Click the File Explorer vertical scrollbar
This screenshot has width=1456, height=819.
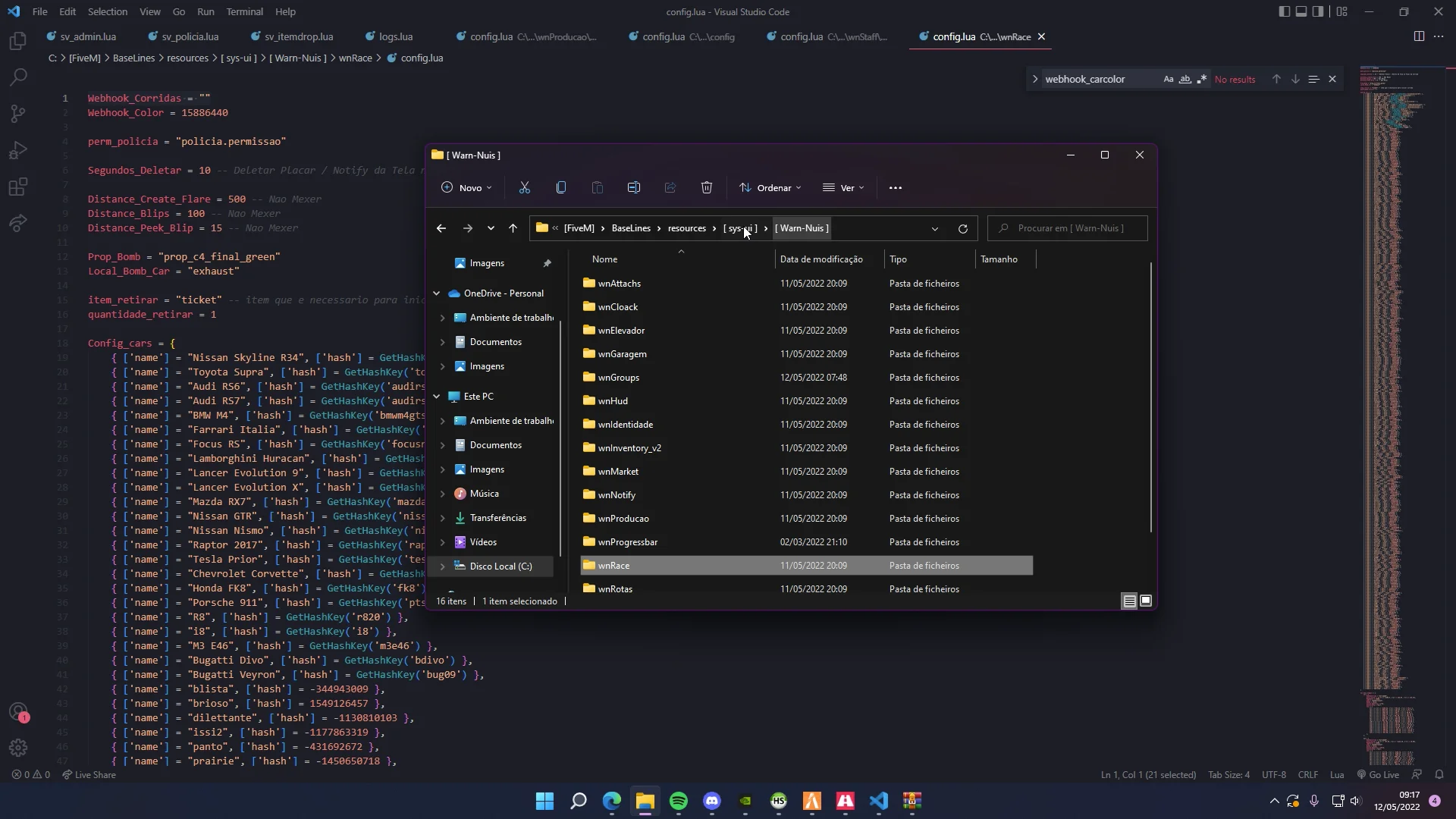(x=1151, y=397)
